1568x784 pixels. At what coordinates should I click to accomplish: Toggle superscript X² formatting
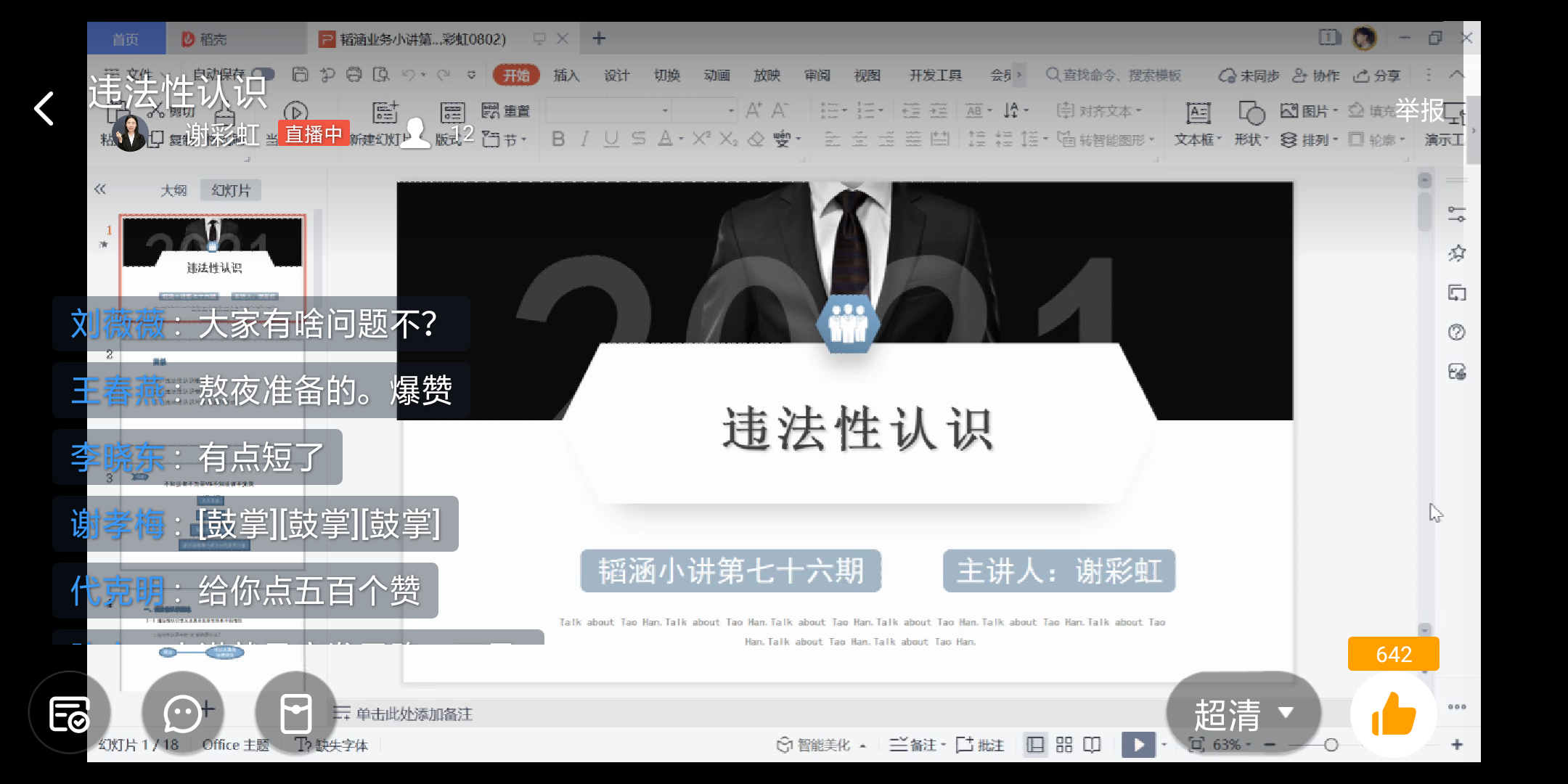click(x=701, y=139)
